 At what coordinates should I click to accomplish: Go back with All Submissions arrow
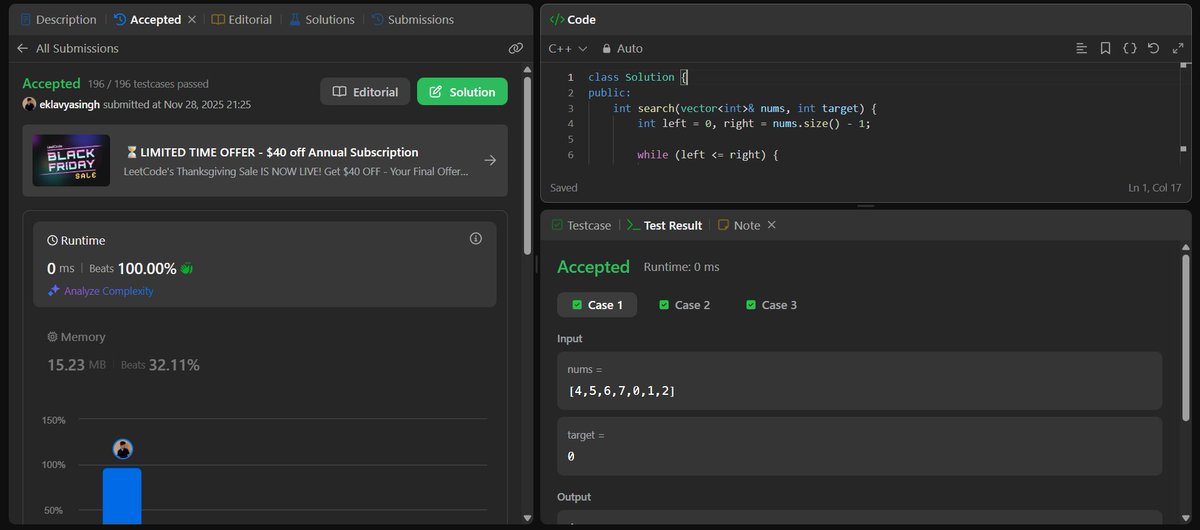[x=23, y=48]
